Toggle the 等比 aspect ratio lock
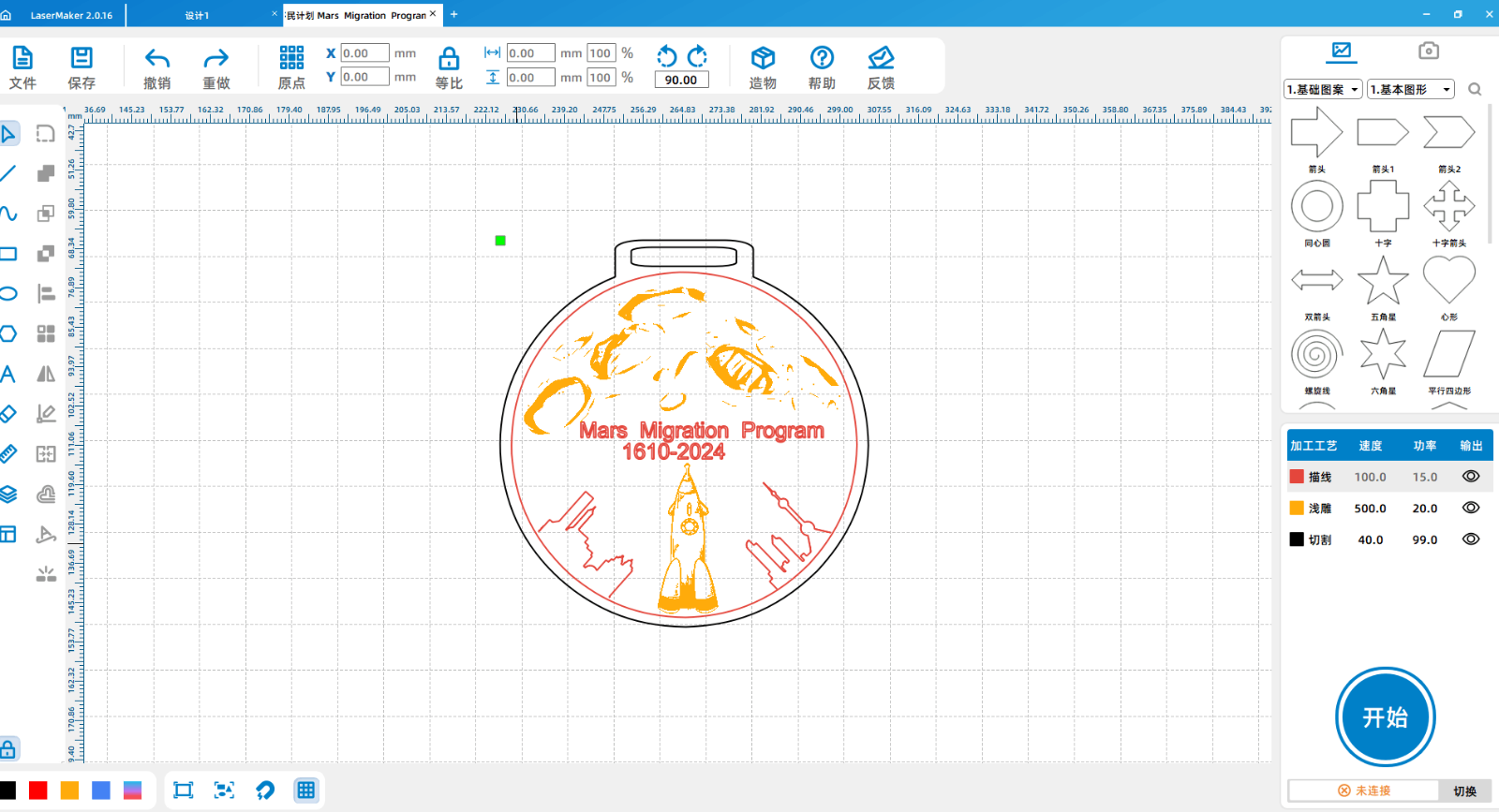 pos(449,59)
